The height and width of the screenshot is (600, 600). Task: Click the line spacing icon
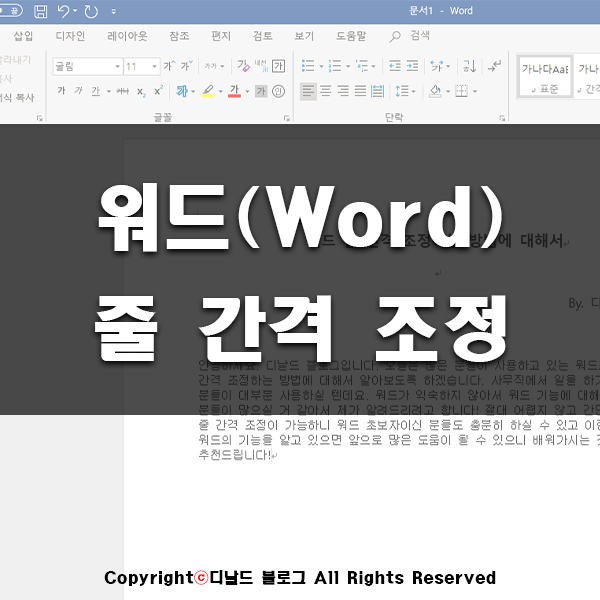pos(402,91)
